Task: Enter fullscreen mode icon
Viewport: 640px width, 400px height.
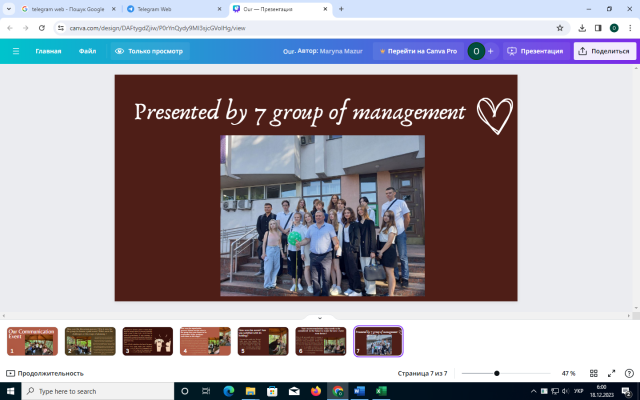Action: 611,373
